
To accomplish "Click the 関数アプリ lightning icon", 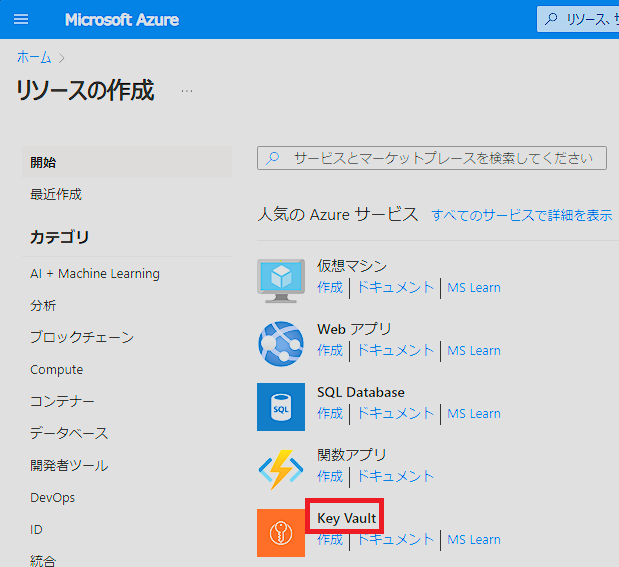I will coord(281,469).
